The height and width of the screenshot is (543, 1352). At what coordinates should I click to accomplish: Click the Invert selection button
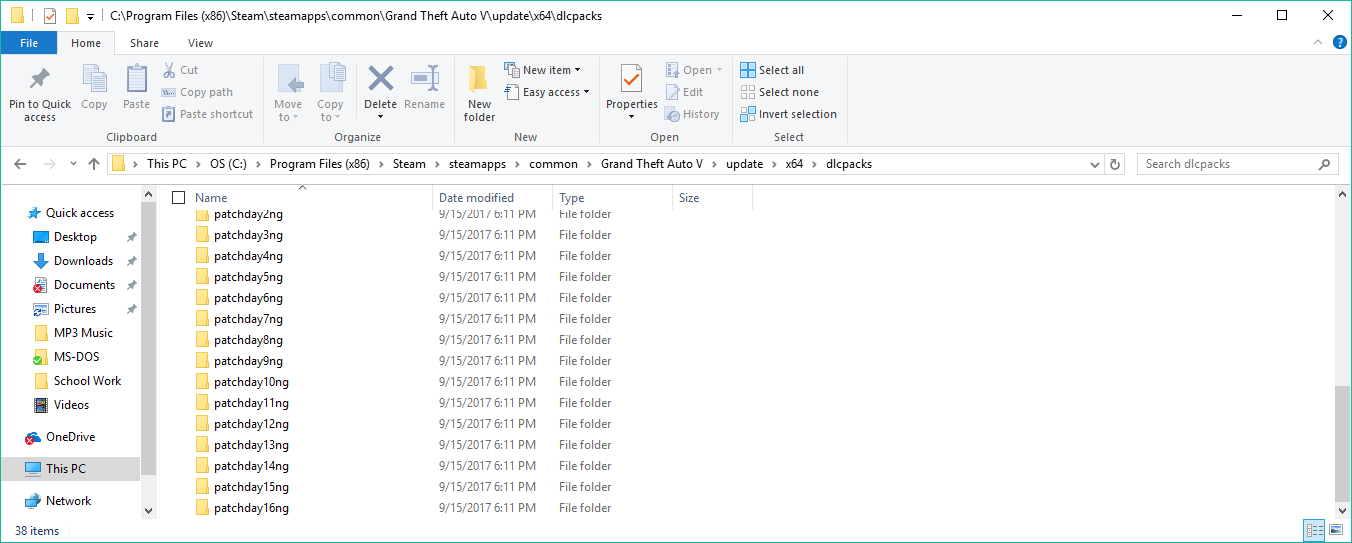coord(788,114)
